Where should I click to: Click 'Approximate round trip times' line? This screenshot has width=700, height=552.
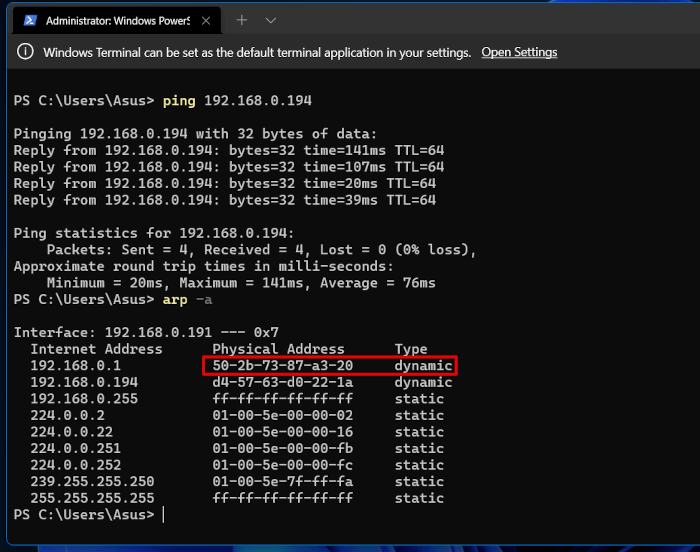click(x=204, y=266)
